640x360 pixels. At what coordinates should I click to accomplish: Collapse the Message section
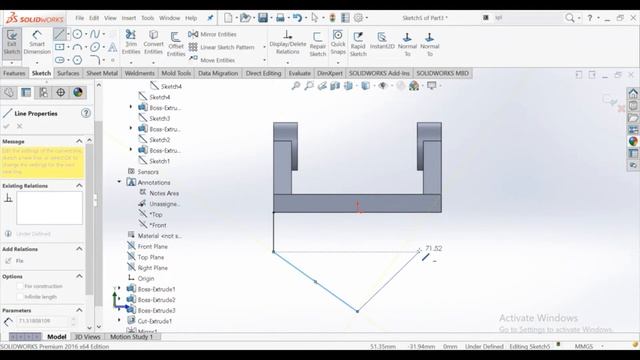click(79, 141)
